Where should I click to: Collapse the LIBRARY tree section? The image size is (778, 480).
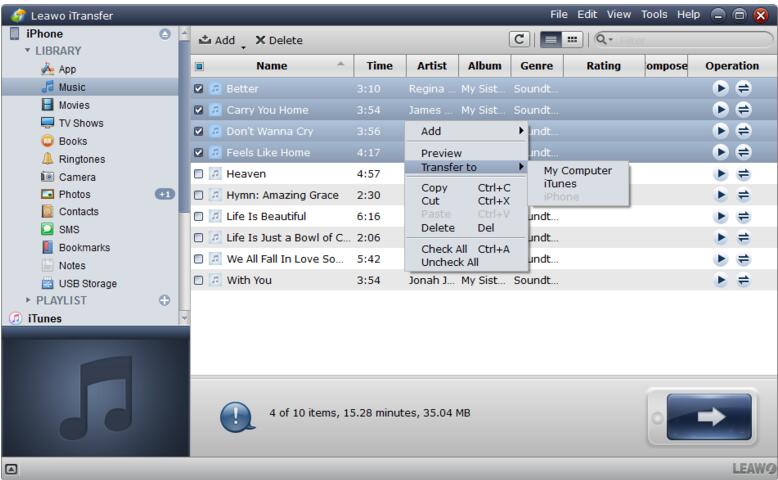(x=30, y=51)
